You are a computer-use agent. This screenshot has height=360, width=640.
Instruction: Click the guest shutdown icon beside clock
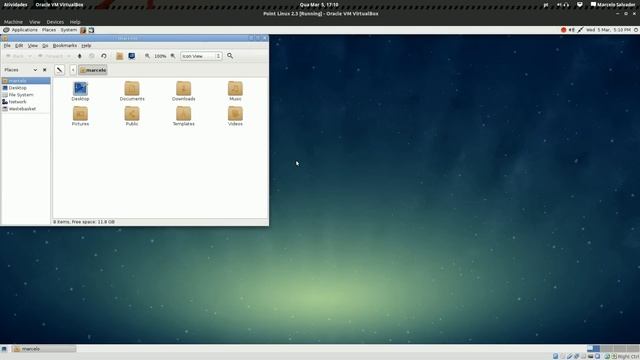636,30
